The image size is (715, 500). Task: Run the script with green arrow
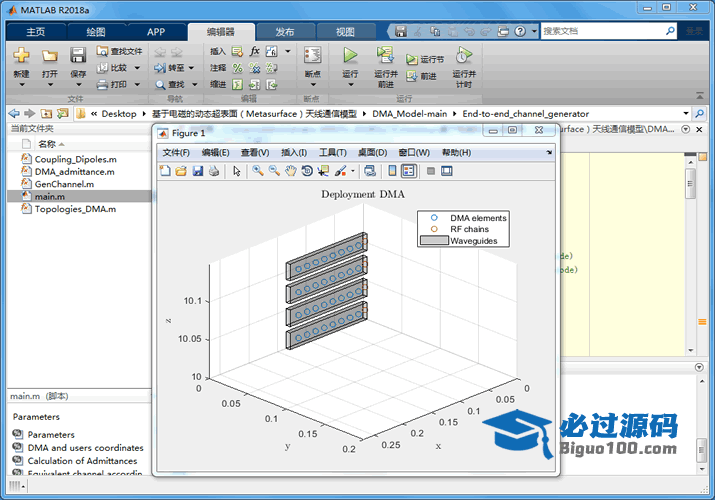pyautogui.click(x=350, y=55)
